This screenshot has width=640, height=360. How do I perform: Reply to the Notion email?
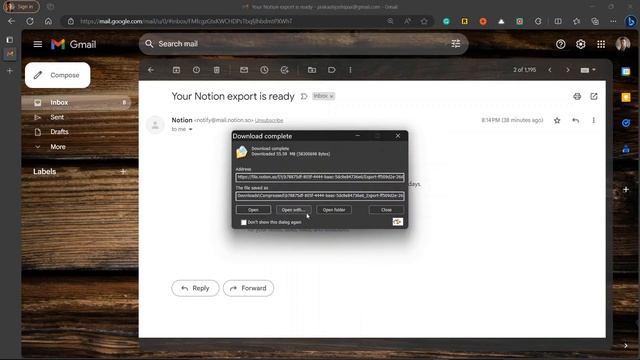tap(195, 288)
